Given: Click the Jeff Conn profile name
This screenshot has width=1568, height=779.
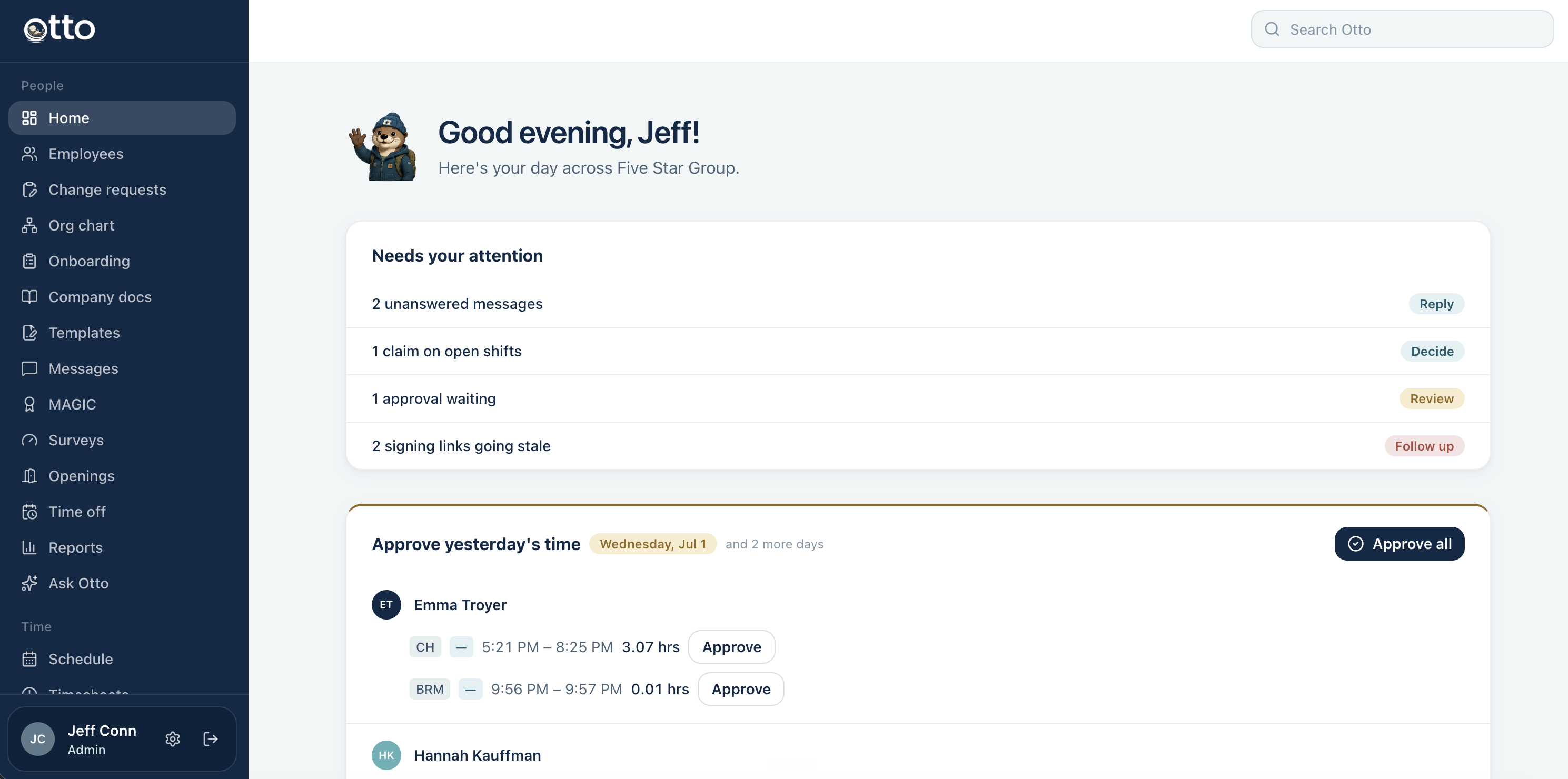Looking at the screenshot, I should pos(102,731).
